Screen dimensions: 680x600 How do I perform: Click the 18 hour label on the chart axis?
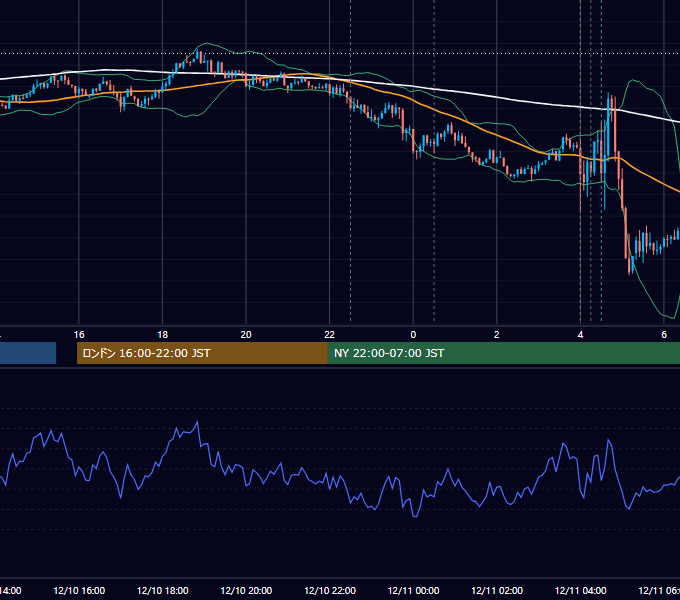[163, 335]
